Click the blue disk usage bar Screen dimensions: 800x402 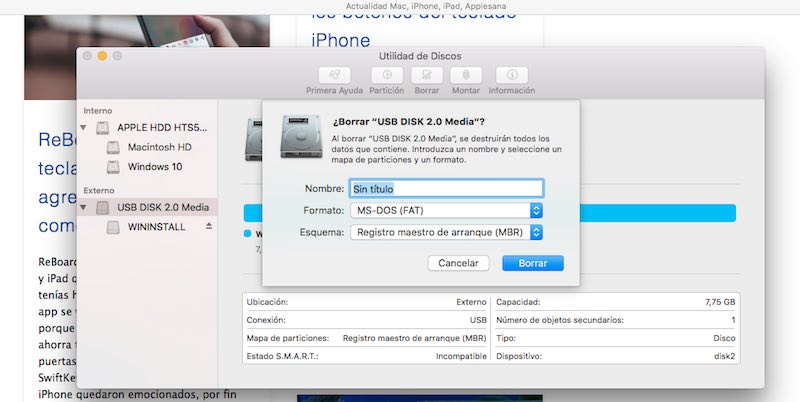[657, 213]
